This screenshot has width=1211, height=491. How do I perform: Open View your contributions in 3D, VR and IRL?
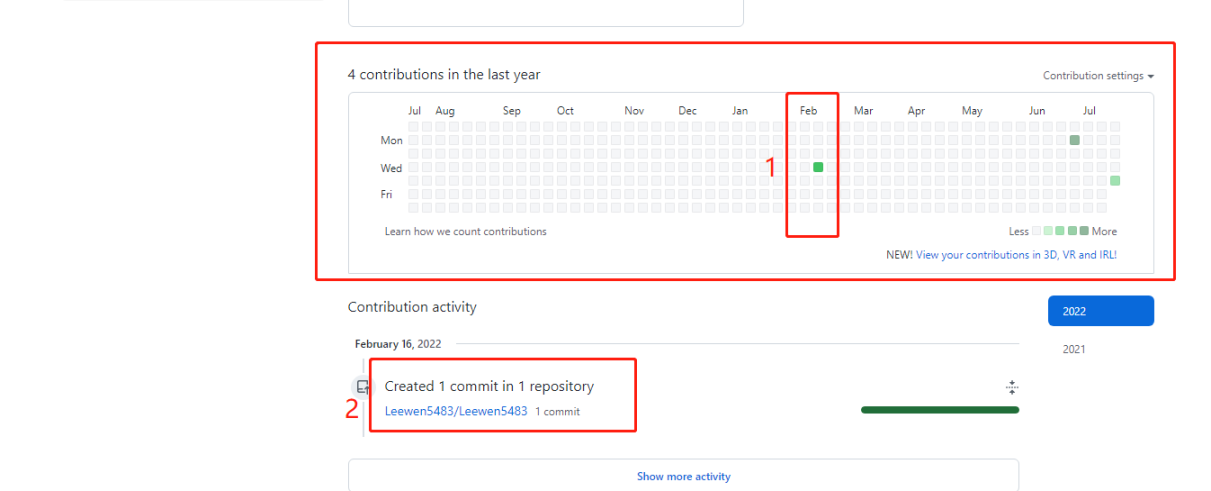(x=1016, y=255)
